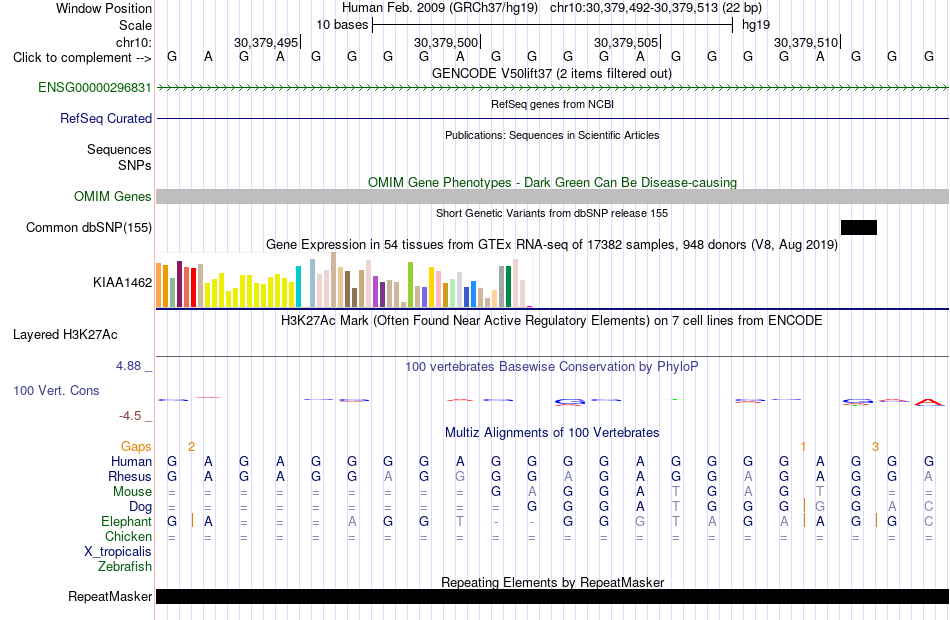The height and width of the screenshot is (620, 950).
Task: Select the Mouse alignment row label
Action: click(x=132, y=492)
